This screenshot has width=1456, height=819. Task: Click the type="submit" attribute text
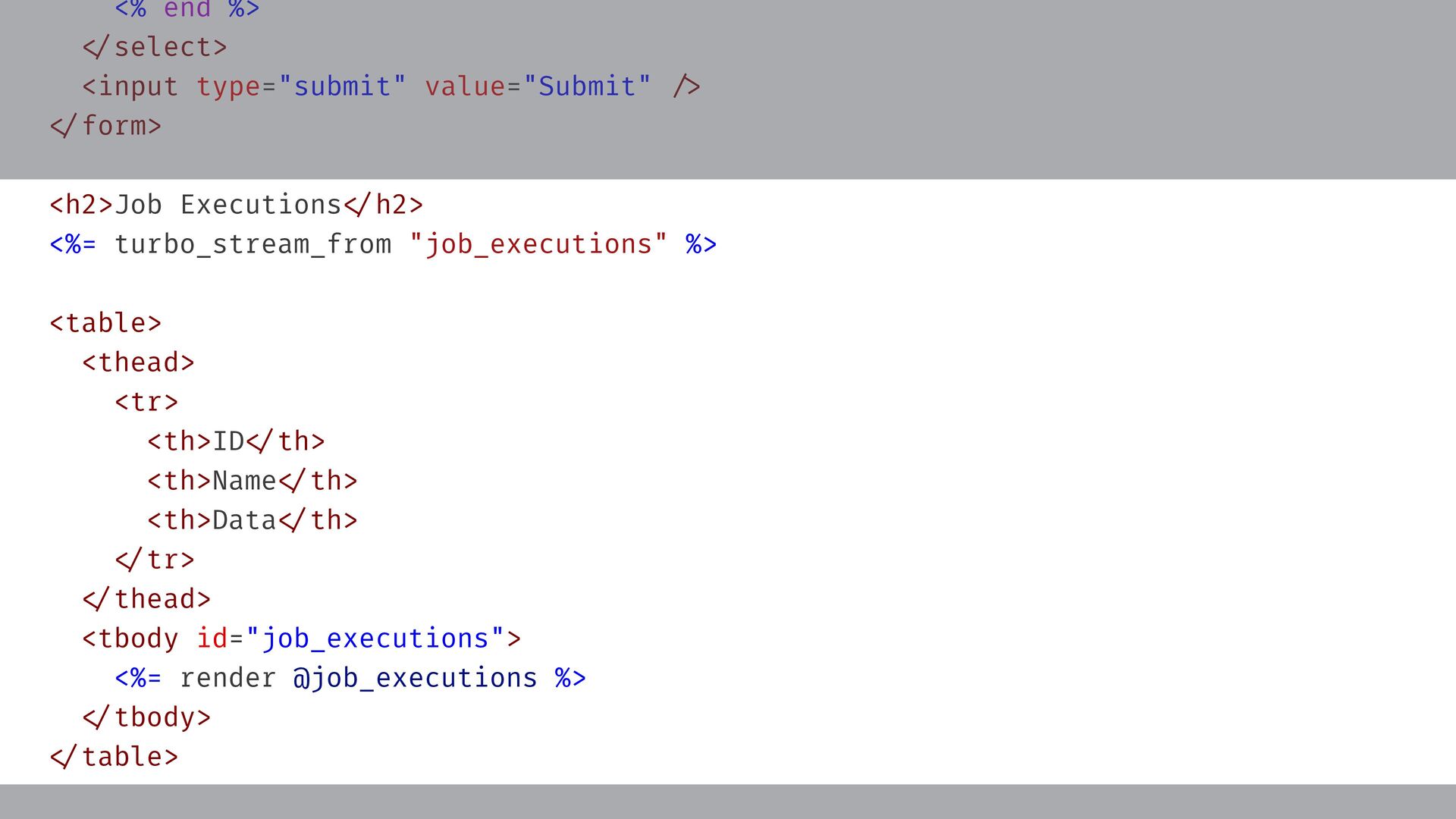(x=301, y=86)
